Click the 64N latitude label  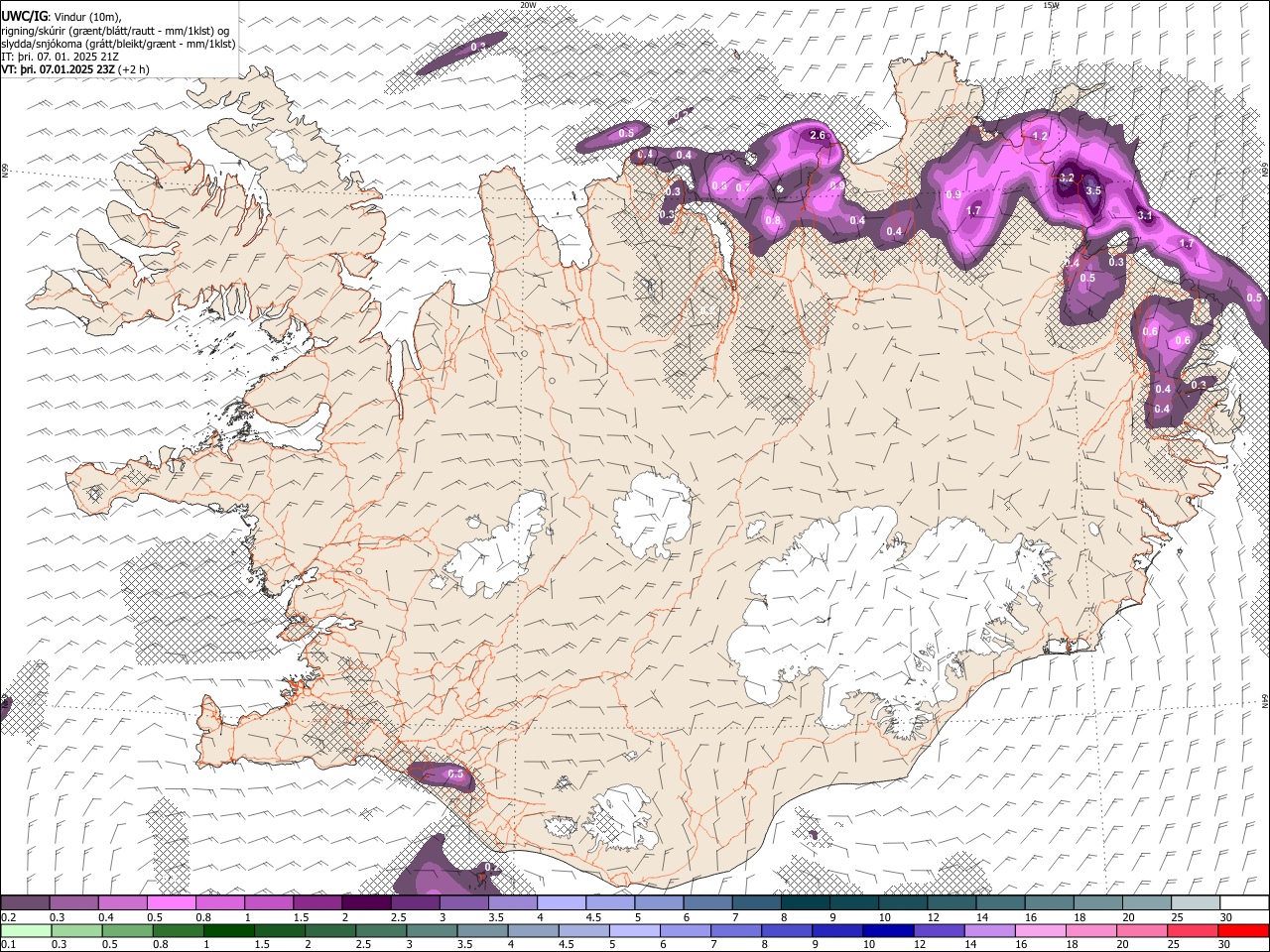tap(1265, 700)
